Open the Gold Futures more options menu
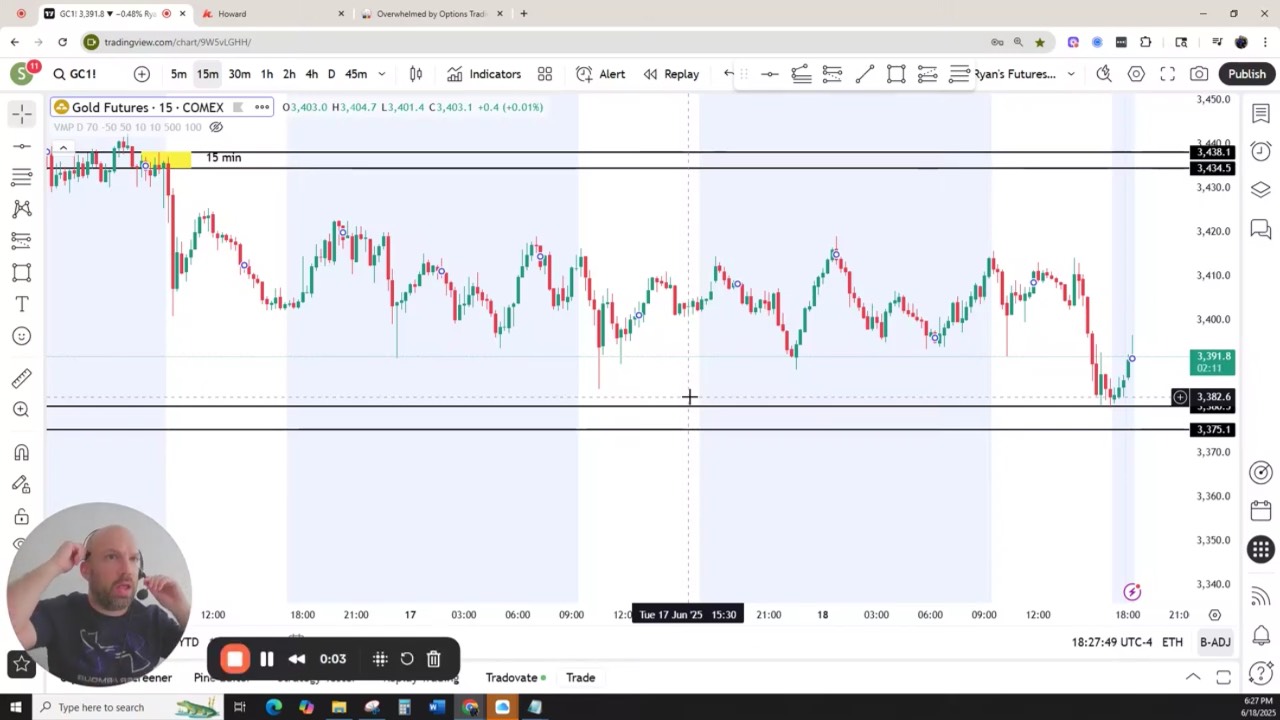The image size is (1280, 720). [x=261, y=107]
